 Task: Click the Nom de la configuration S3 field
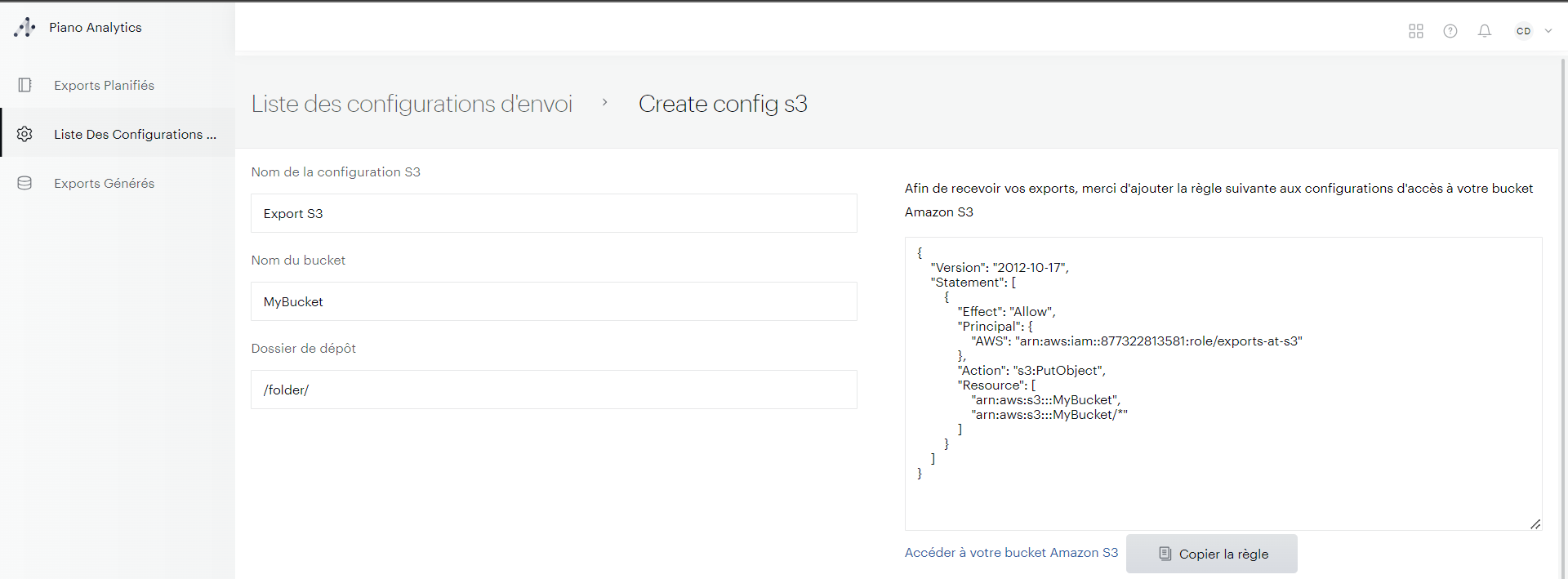click(x=554, y=213)
